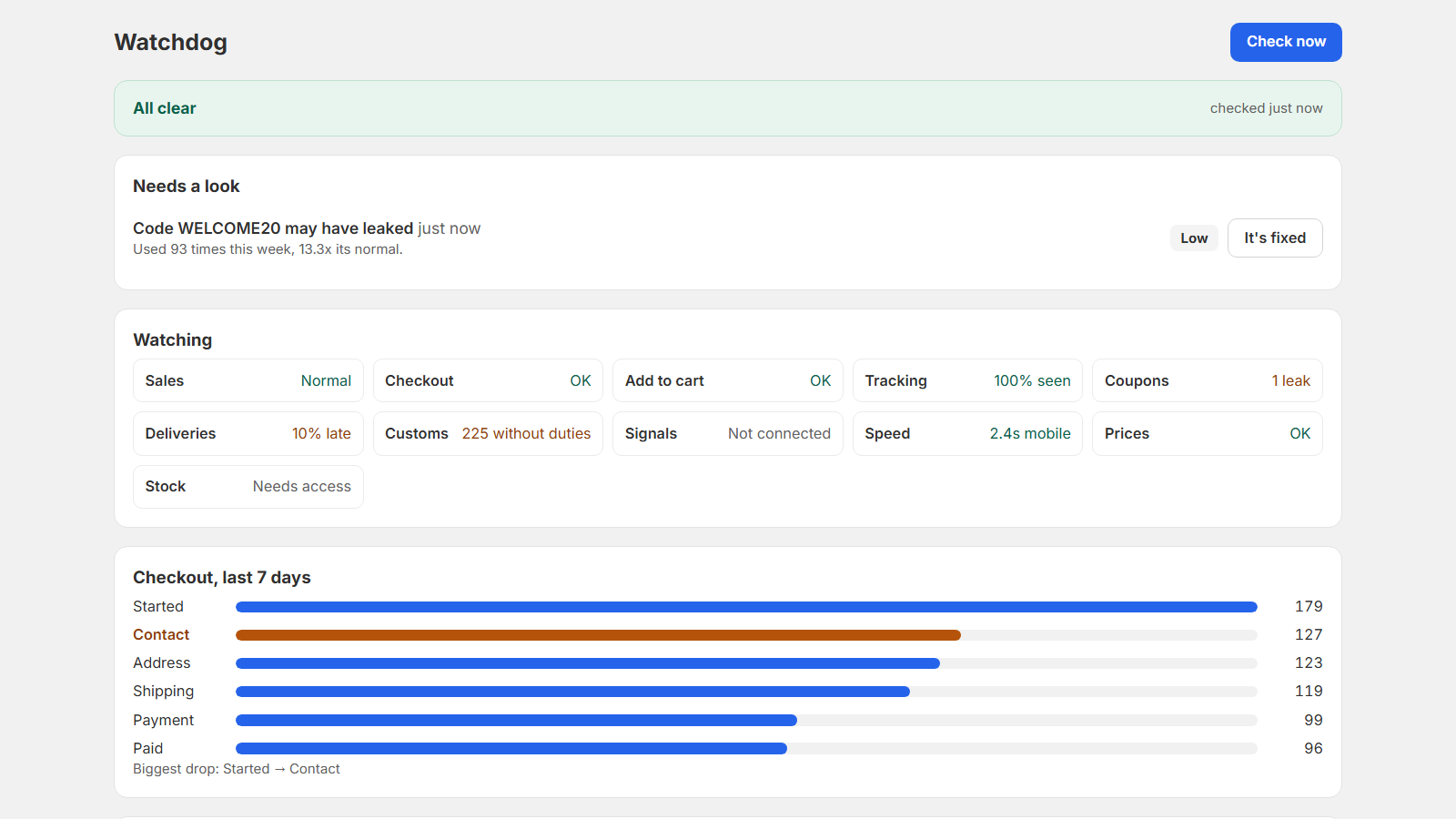Click 'Code WELCOME20 may have leaked' alert title
The width and height of the screenshot is (1456, 819).
(x=273, y=228)
